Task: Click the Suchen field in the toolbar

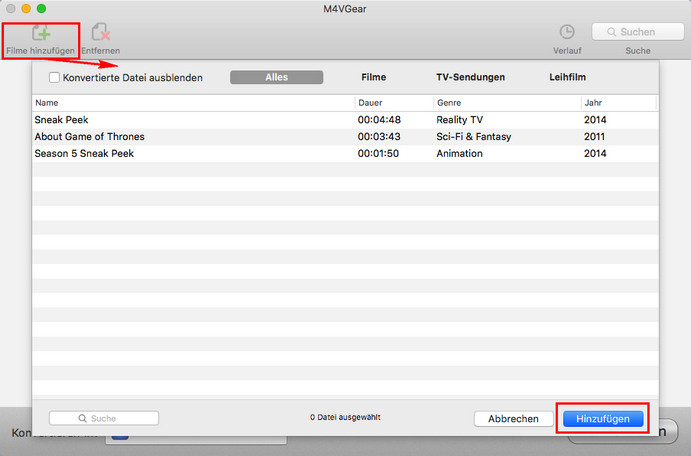Action: [638, 32]
